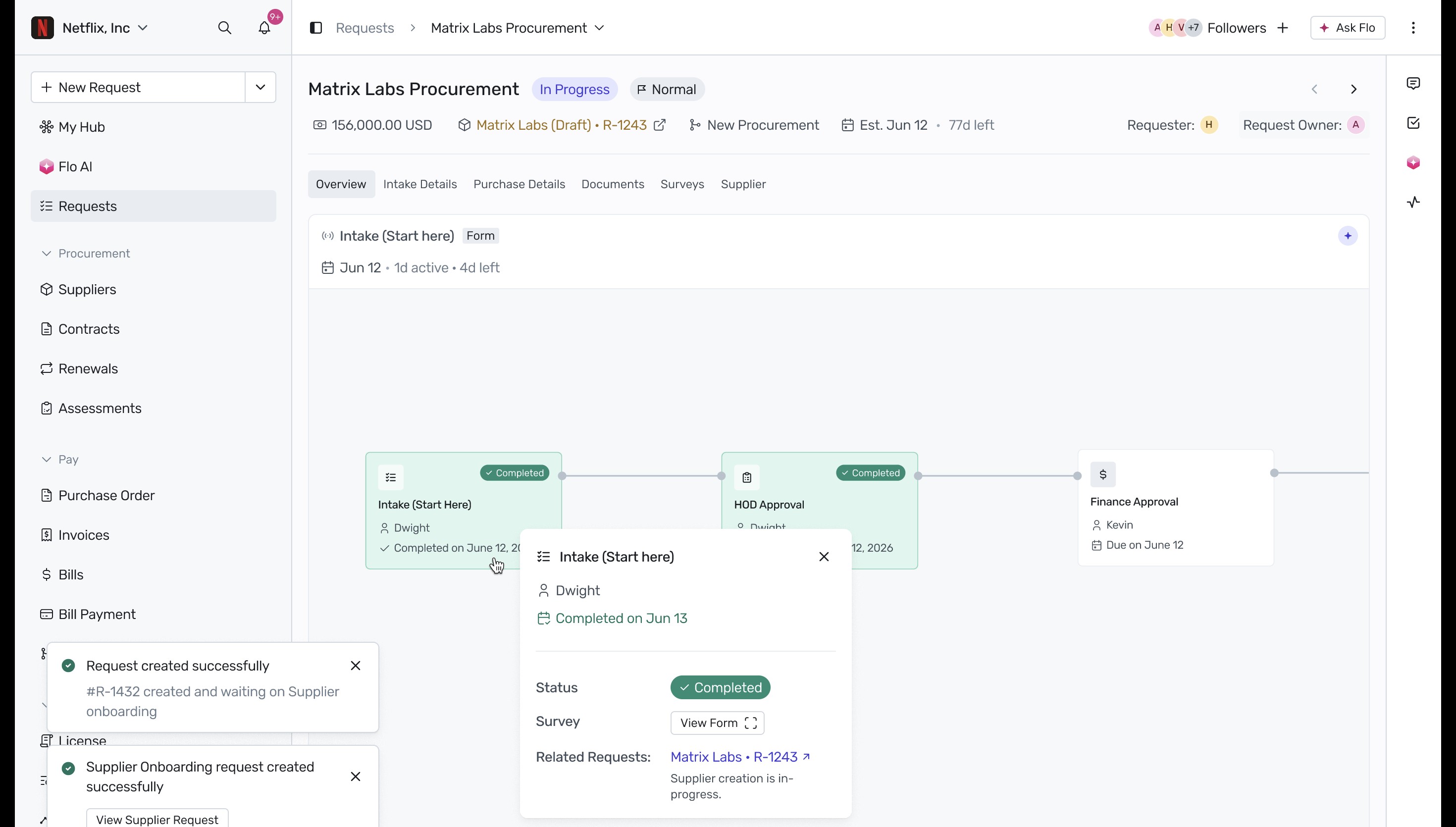Screen dimensions: 1456x827
Task: Click the +7 followers avatar
Action: point(1194,28)
